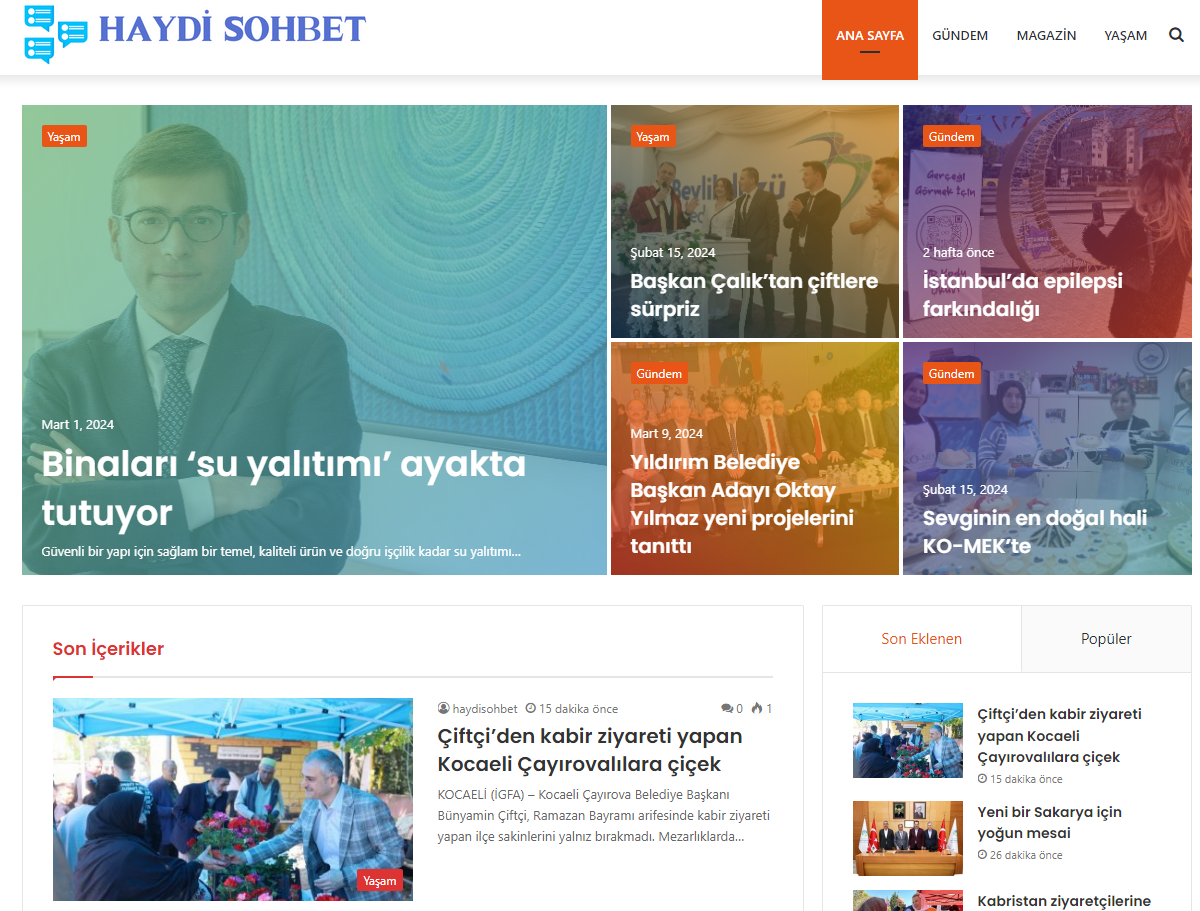Click Şubat 15, 2024 on Başkan Çalık slide

(x=673, y=252)
